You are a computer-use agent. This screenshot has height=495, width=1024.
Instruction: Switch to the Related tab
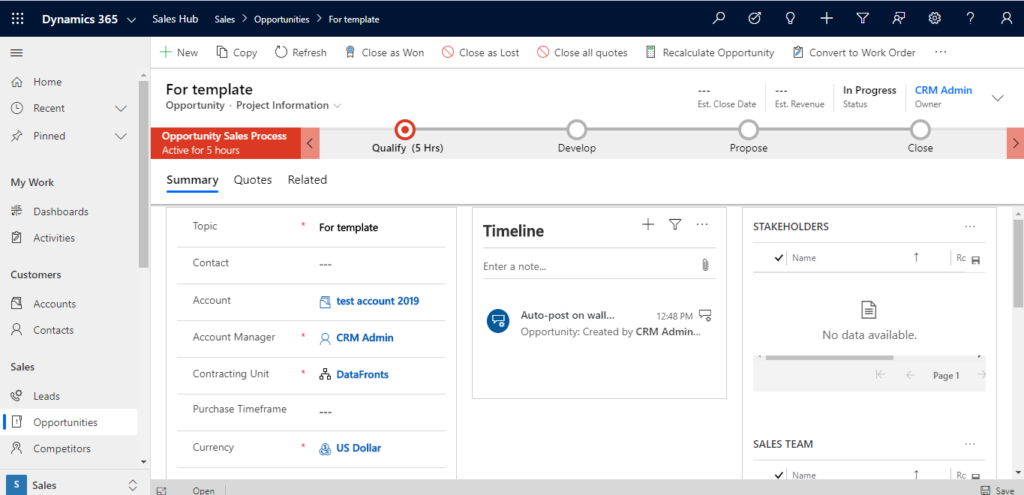pos(307,180)
